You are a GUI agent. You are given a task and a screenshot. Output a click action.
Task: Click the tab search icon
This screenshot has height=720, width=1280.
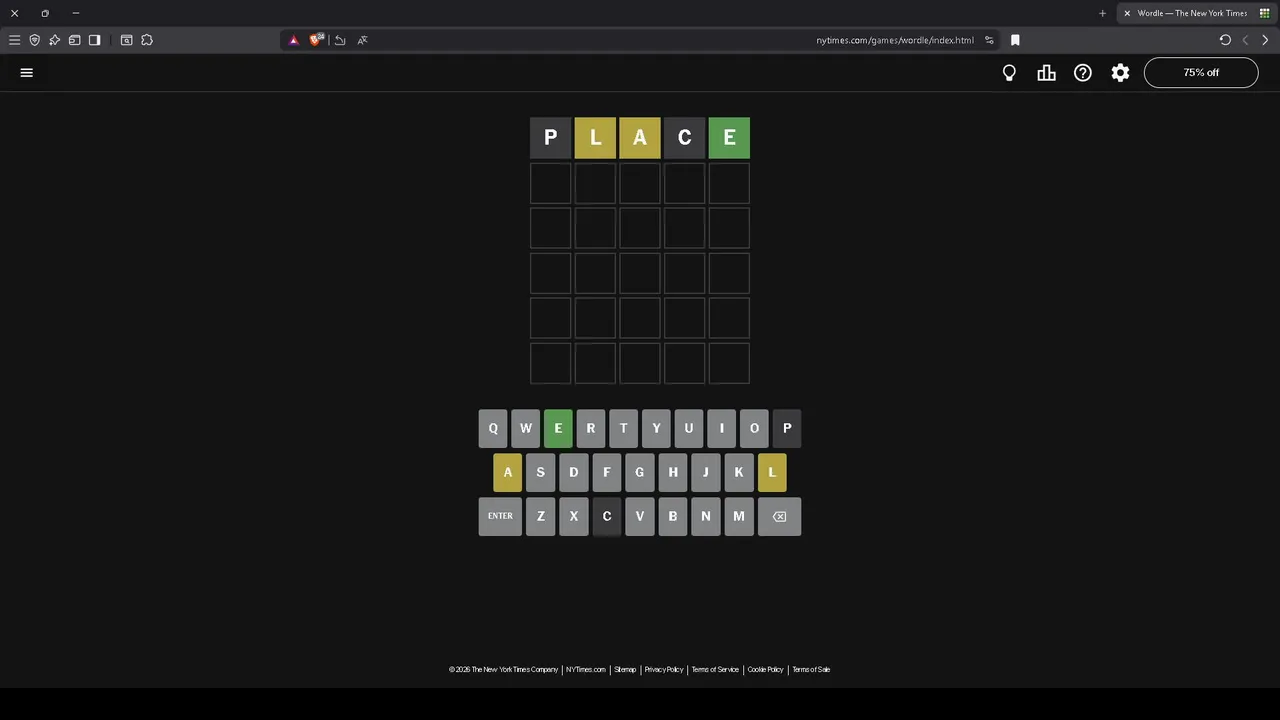(126, 40)
